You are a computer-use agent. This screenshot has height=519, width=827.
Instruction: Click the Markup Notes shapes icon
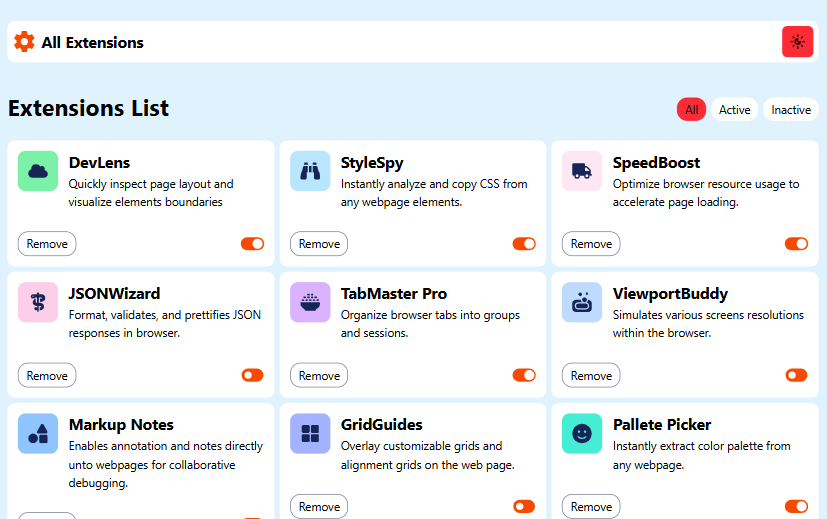tap(38, 434)
